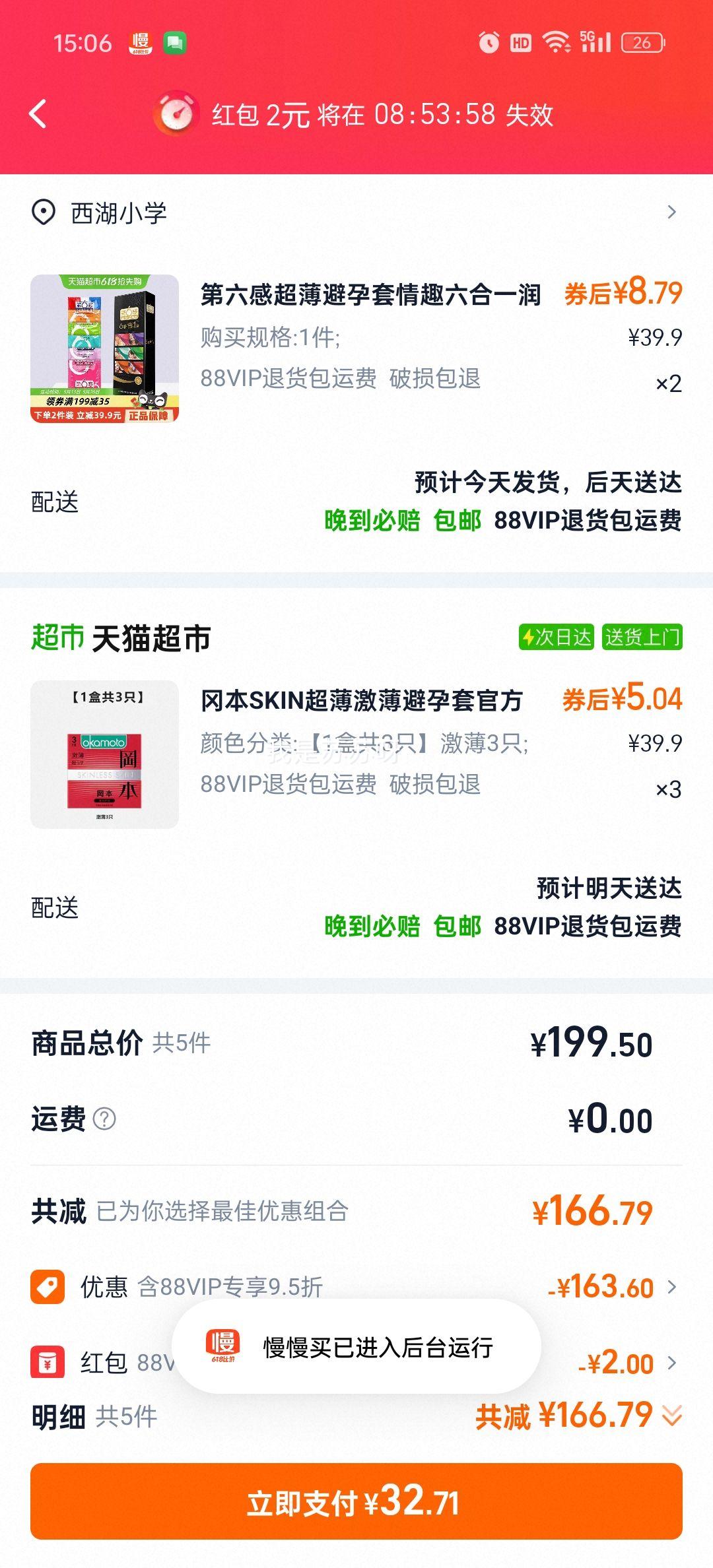The width and height of the screenshot is (713, 1568).
Task: Tap the orange 优惠 coupon tag icon
Action: (x=48, y=1286)
